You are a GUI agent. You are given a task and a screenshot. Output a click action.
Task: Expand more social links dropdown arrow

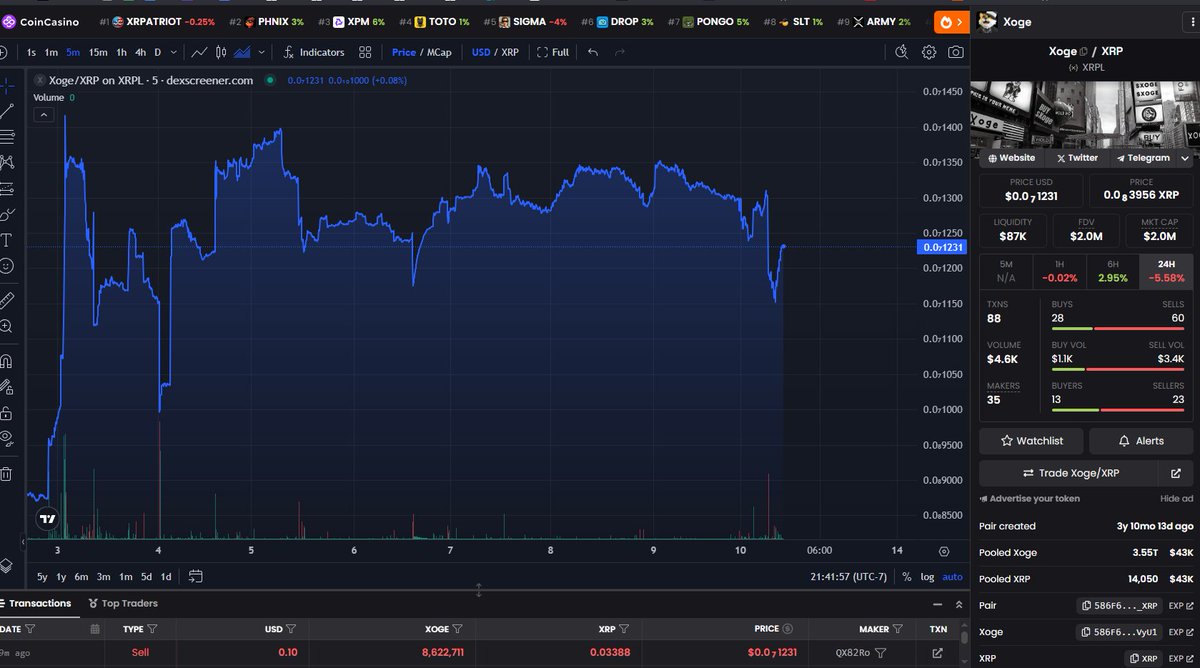[1185, 158]
